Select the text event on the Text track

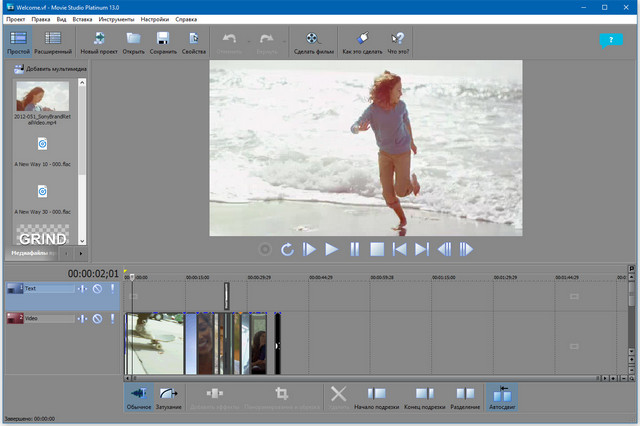coord(227,296)
